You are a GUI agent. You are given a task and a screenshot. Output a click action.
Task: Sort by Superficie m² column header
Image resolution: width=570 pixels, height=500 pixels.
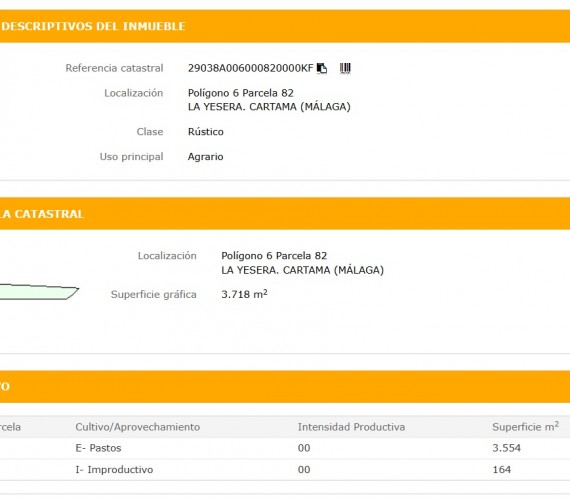tap(526, 427)
